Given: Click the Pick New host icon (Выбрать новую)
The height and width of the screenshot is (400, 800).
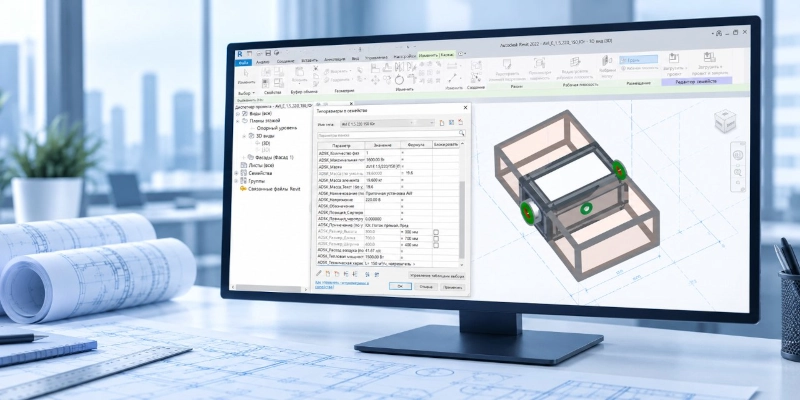Looking at the screenshot, I should (607, 60).
